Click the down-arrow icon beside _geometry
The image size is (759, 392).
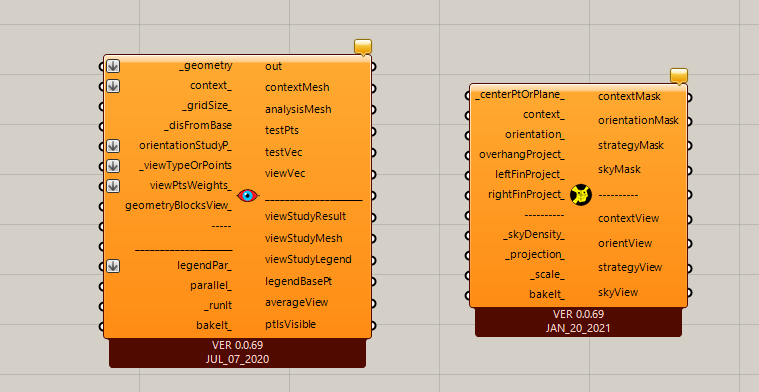click(x=113, y=66)
